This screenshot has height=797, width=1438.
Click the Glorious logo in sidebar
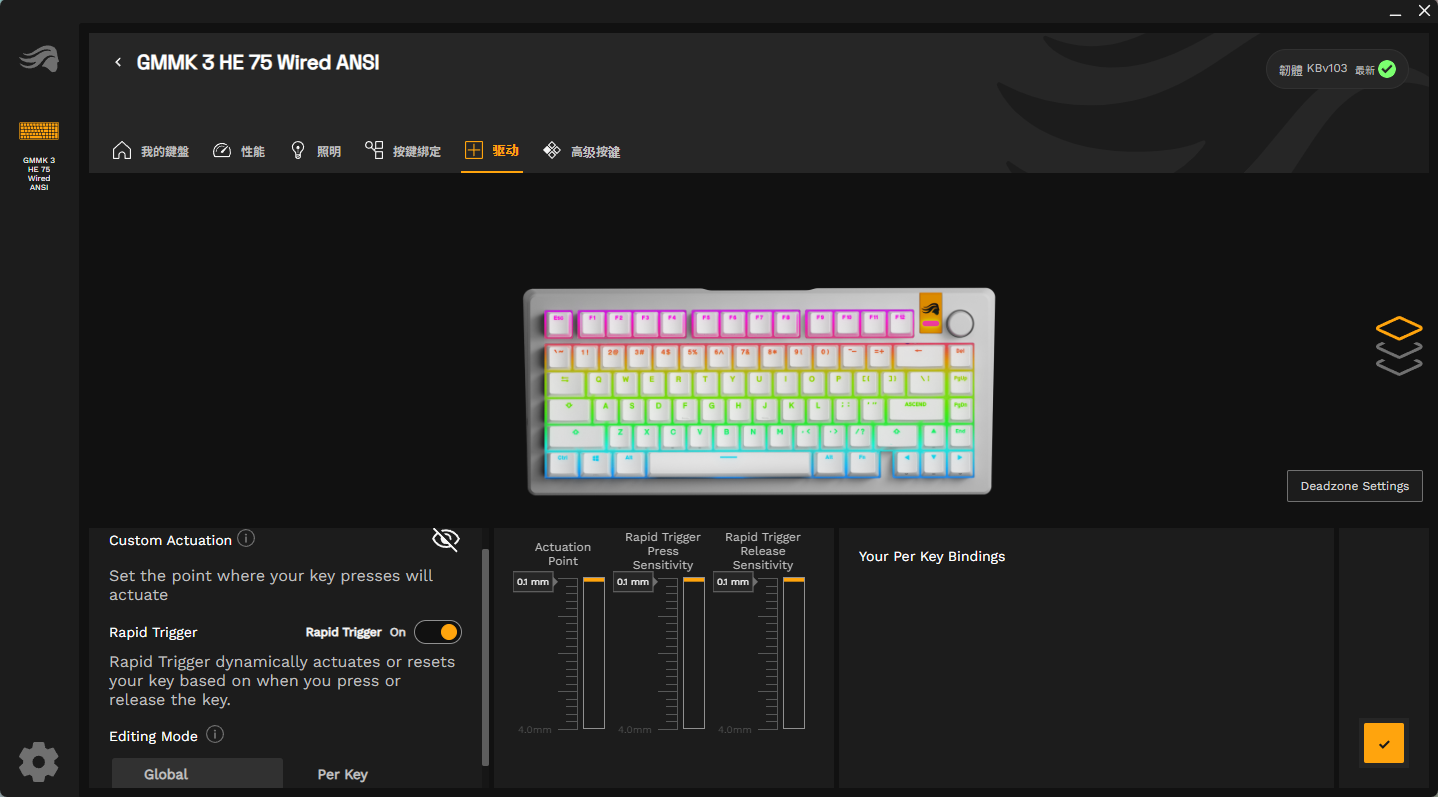tap(39, 59)
